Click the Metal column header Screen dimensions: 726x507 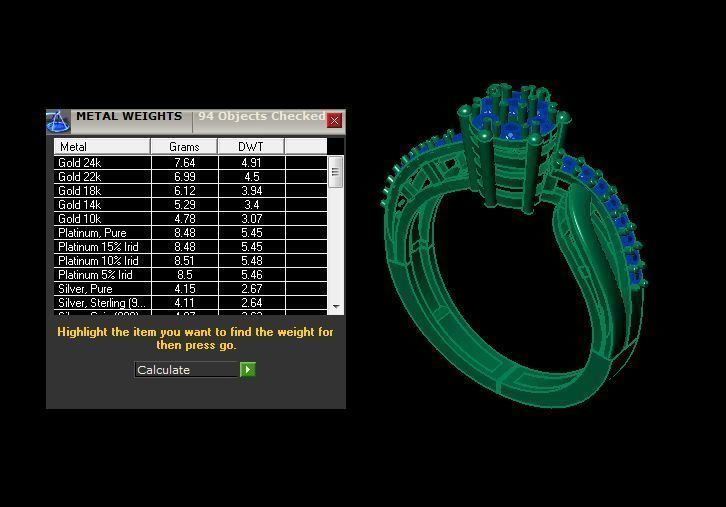click(102, 146)
